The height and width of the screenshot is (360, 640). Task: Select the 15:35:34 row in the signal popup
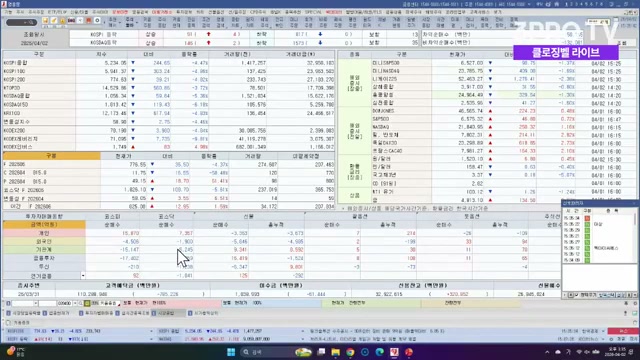click(598, 218)
